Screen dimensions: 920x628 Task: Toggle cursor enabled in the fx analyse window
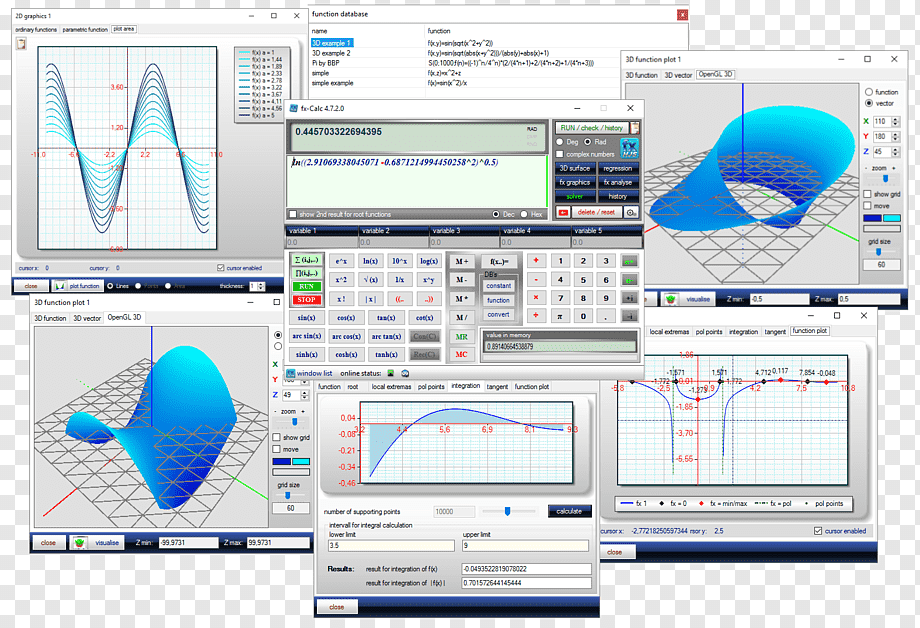[818, 531]
